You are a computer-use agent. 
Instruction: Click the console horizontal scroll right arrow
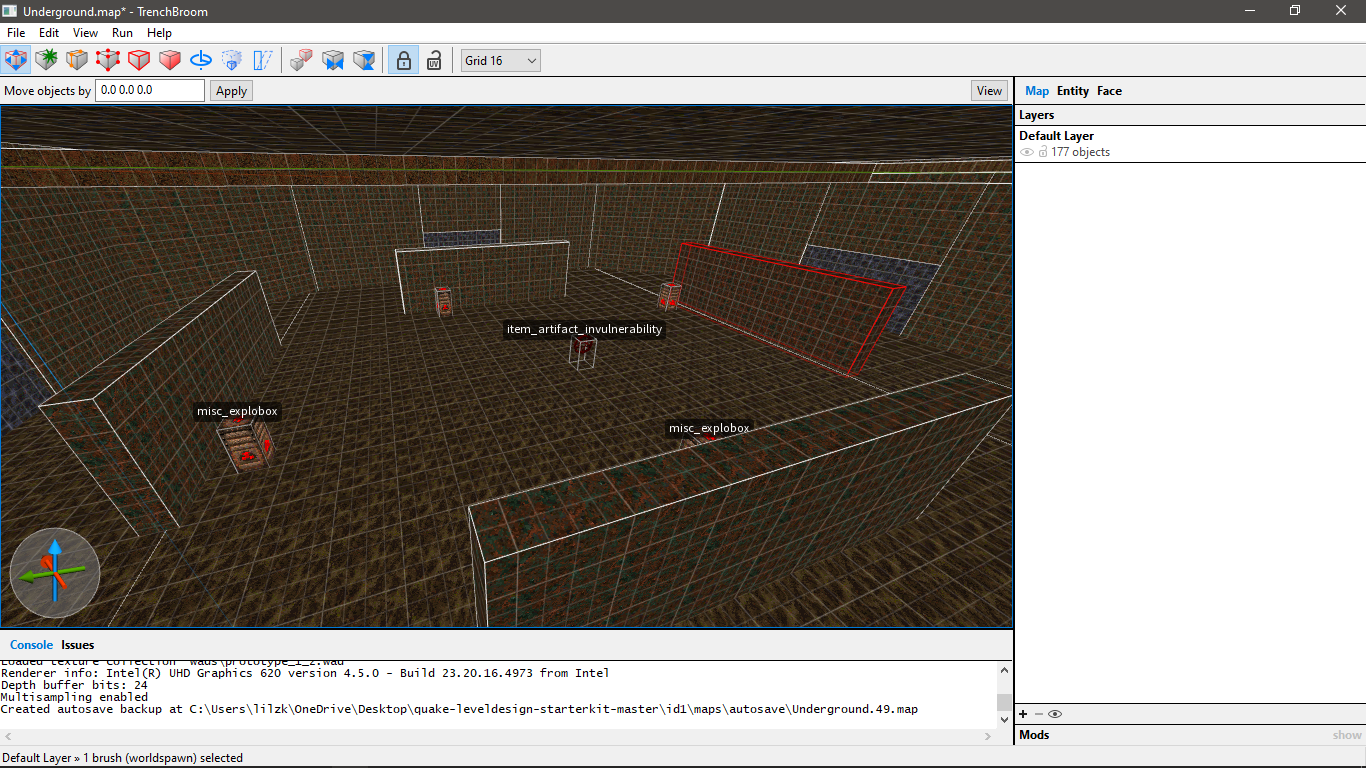989,736
